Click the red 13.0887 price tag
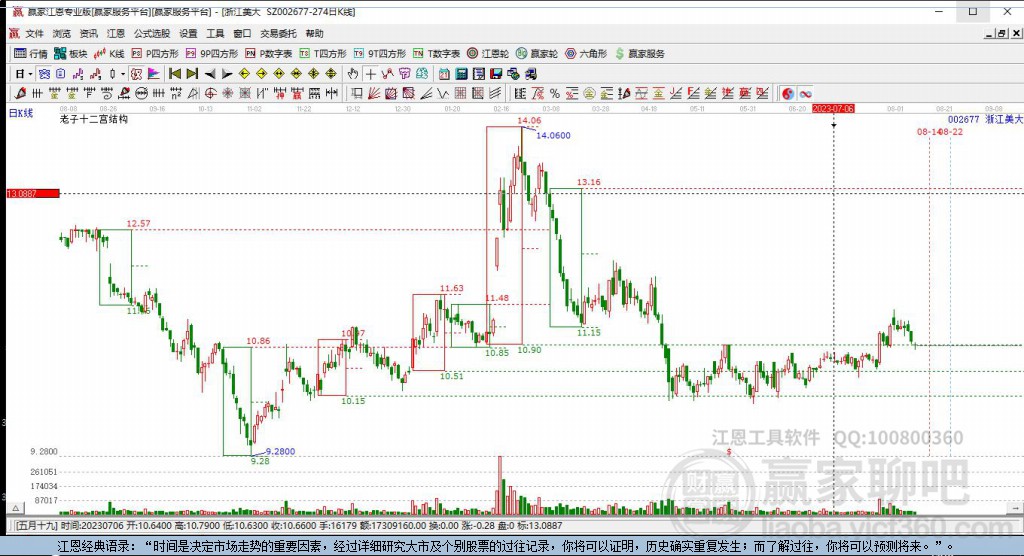1024x556 pixels. pos(33,193)
